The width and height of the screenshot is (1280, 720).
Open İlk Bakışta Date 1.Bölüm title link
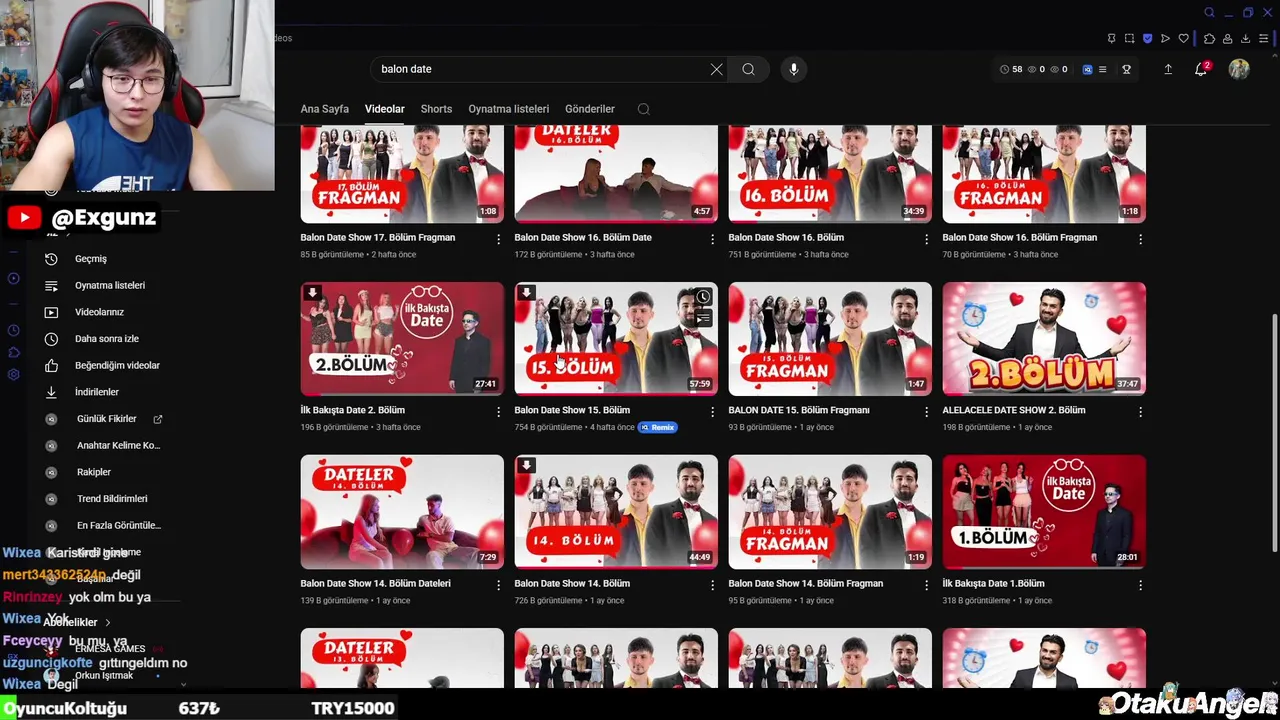(993, 583)
